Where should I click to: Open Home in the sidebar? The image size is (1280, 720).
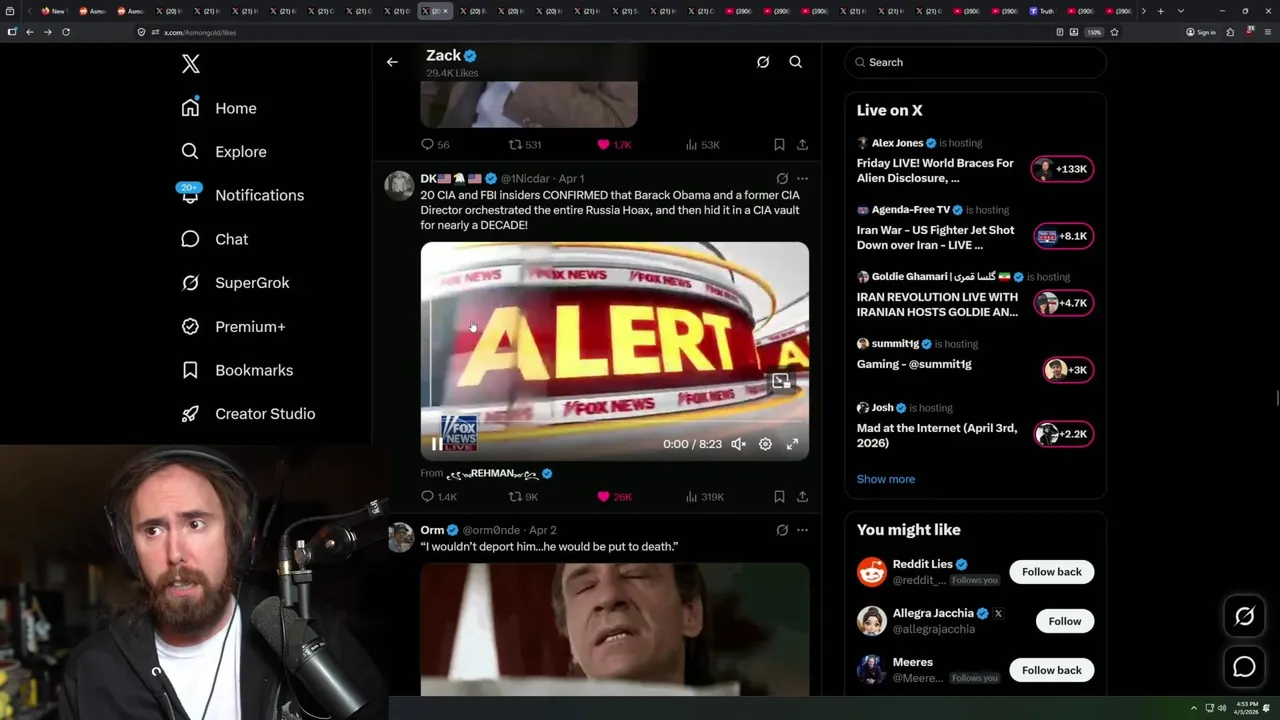[219, 108]
